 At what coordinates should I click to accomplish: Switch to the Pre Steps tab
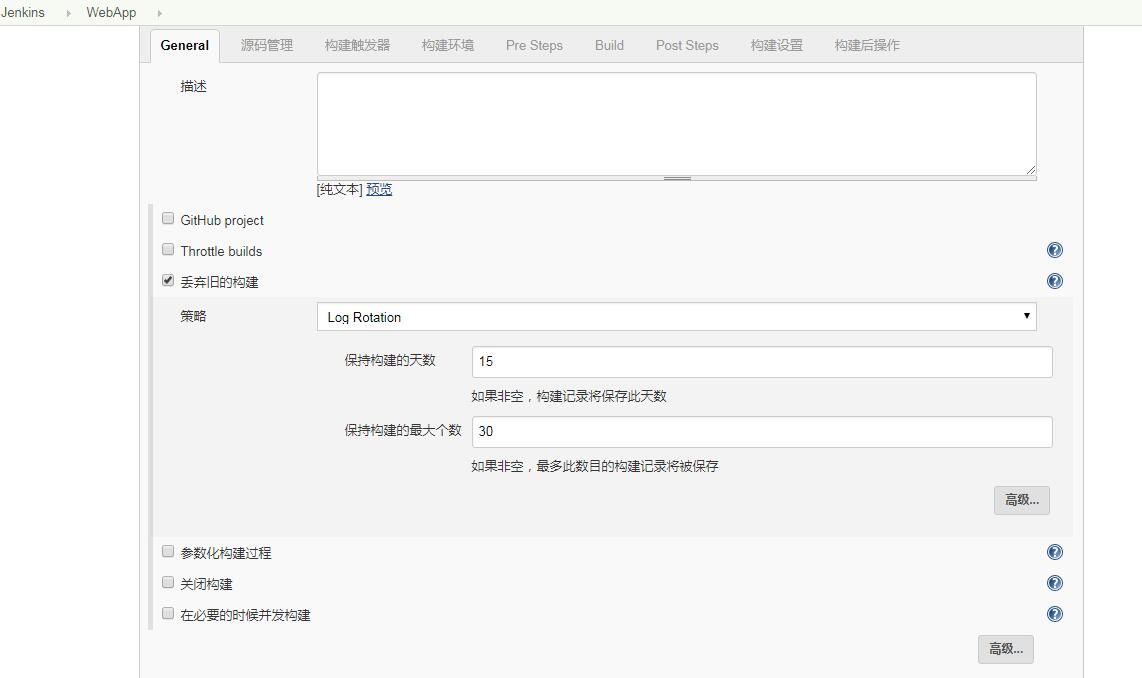click(x=534, y=45)
